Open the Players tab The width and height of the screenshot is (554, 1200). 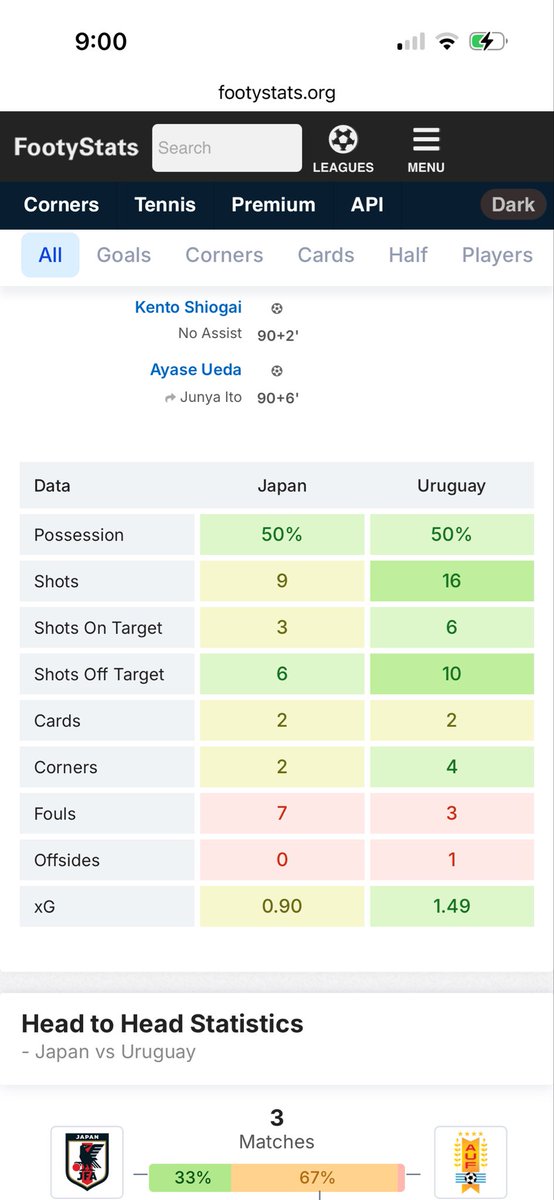pyautogui.click(x=497, y=255)
